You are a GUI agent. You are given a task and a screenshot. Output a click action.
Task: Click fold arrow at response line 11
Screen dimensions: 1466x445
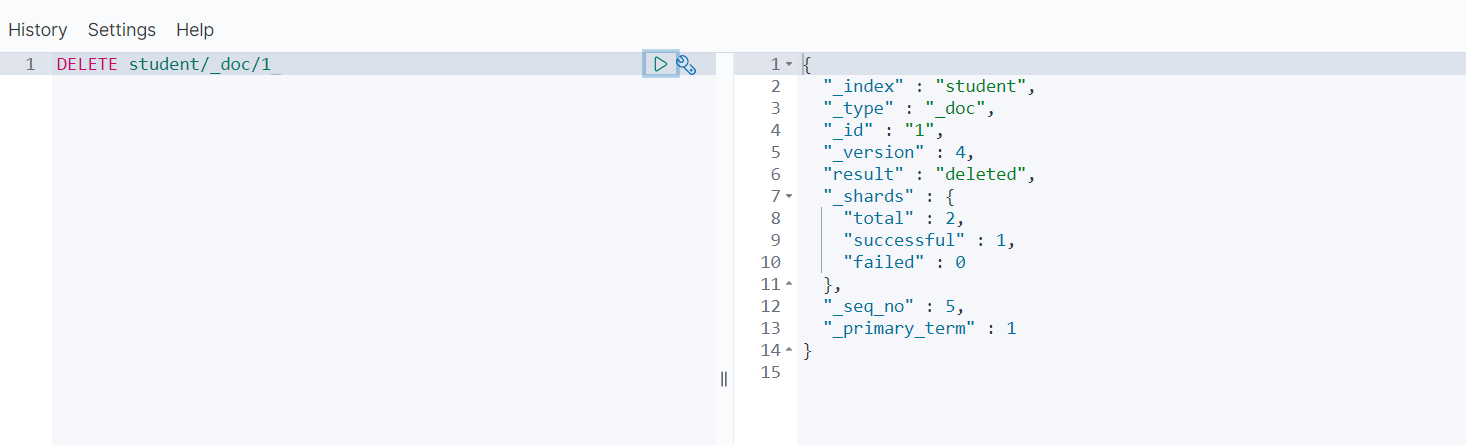788,284
